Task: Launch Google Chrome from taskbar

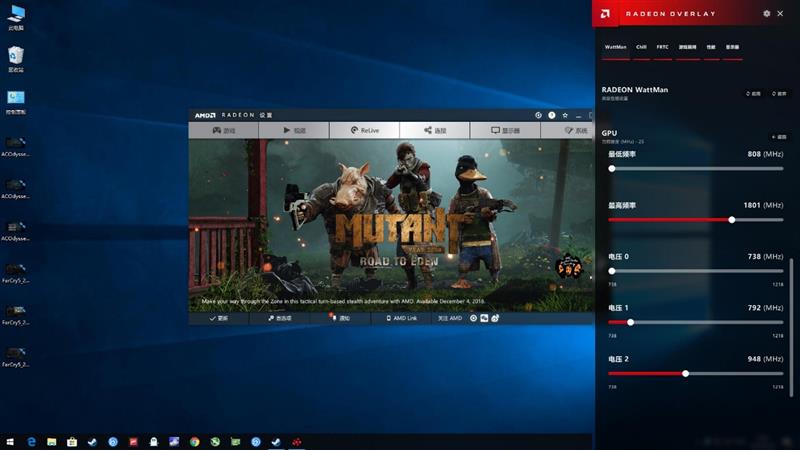Action: pos(194,442)
